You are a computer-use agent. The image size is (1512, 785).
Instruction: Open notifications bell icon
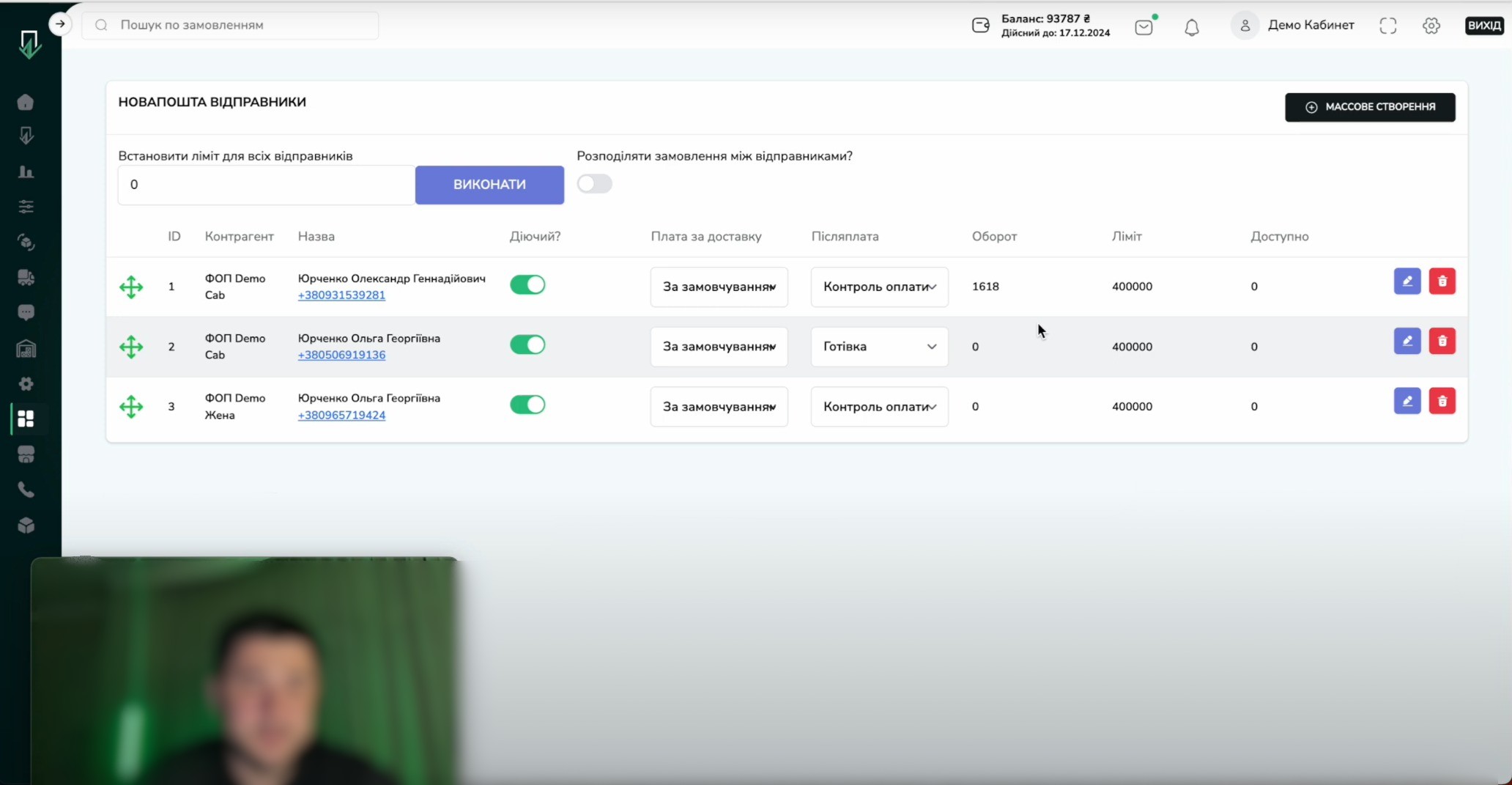[x=1192, y=27]
